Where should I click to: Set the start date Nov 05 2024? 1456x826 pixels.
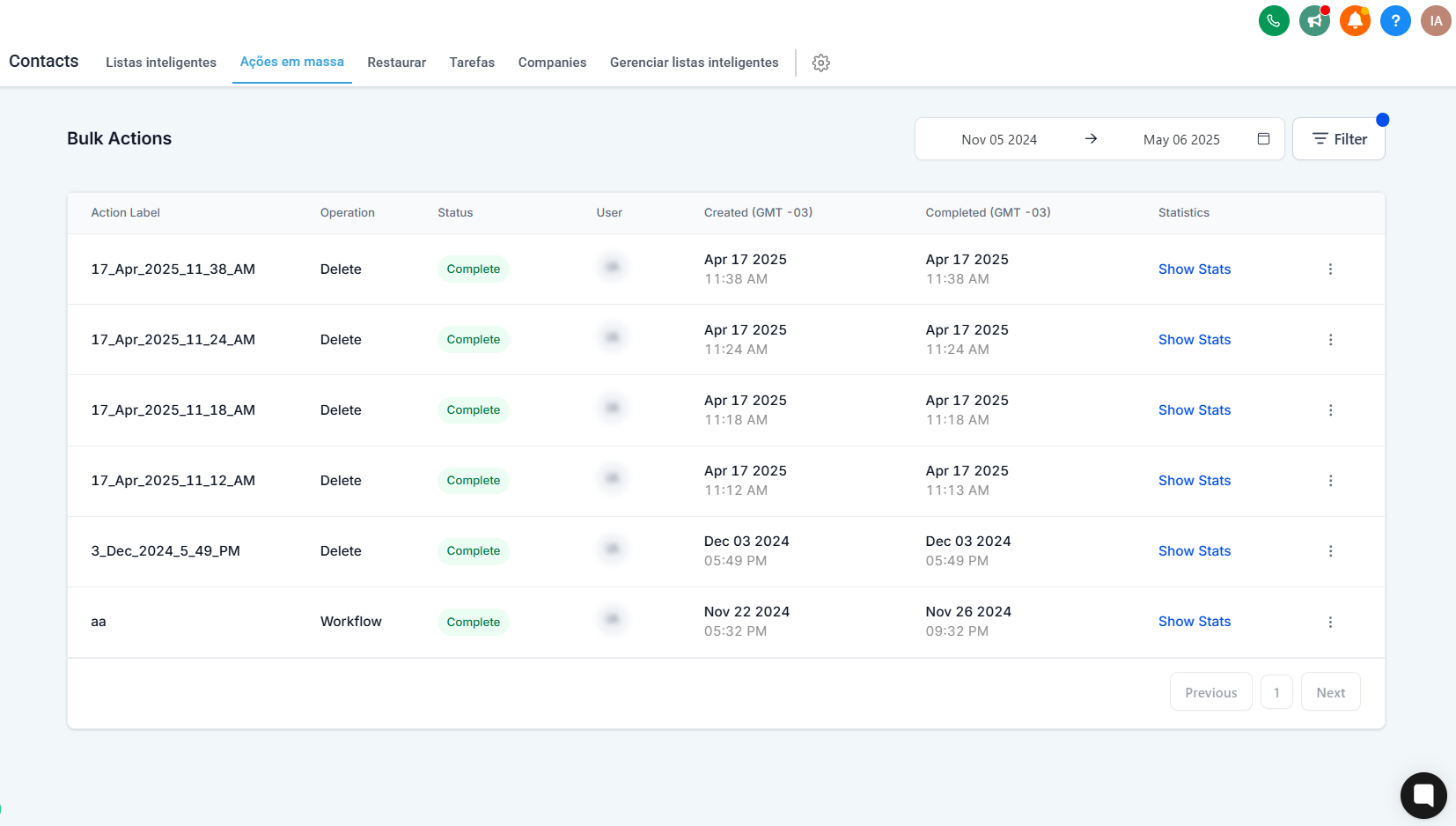[999, 139]
